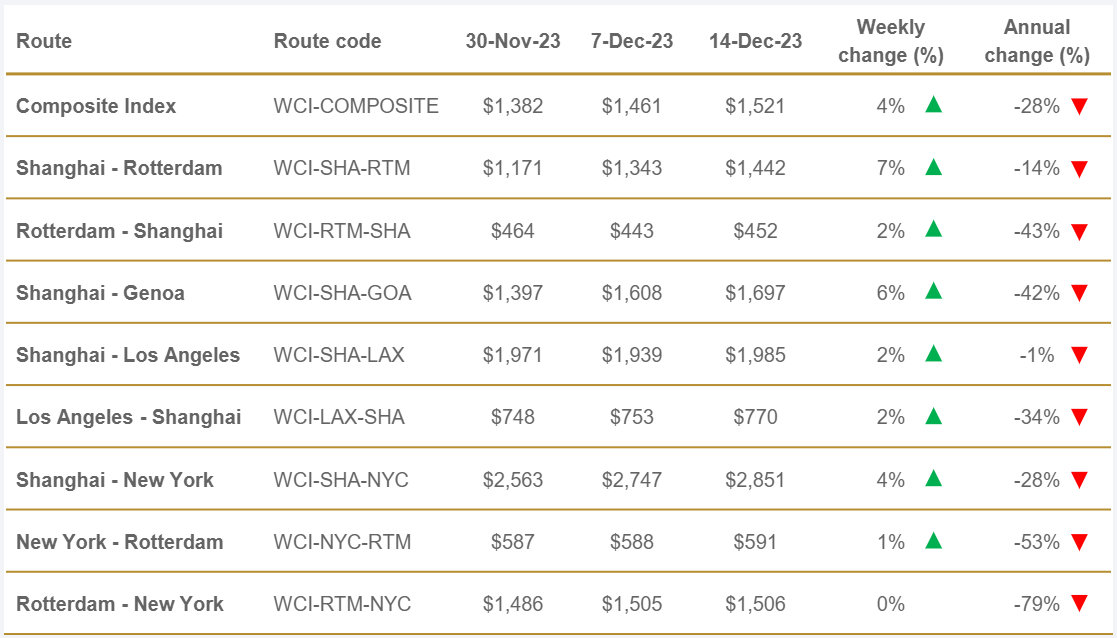Click red down arrow for Rotterdam - New York
Image resolution: width=1117 pixels, height=638 pixels.
[1079, 605]
